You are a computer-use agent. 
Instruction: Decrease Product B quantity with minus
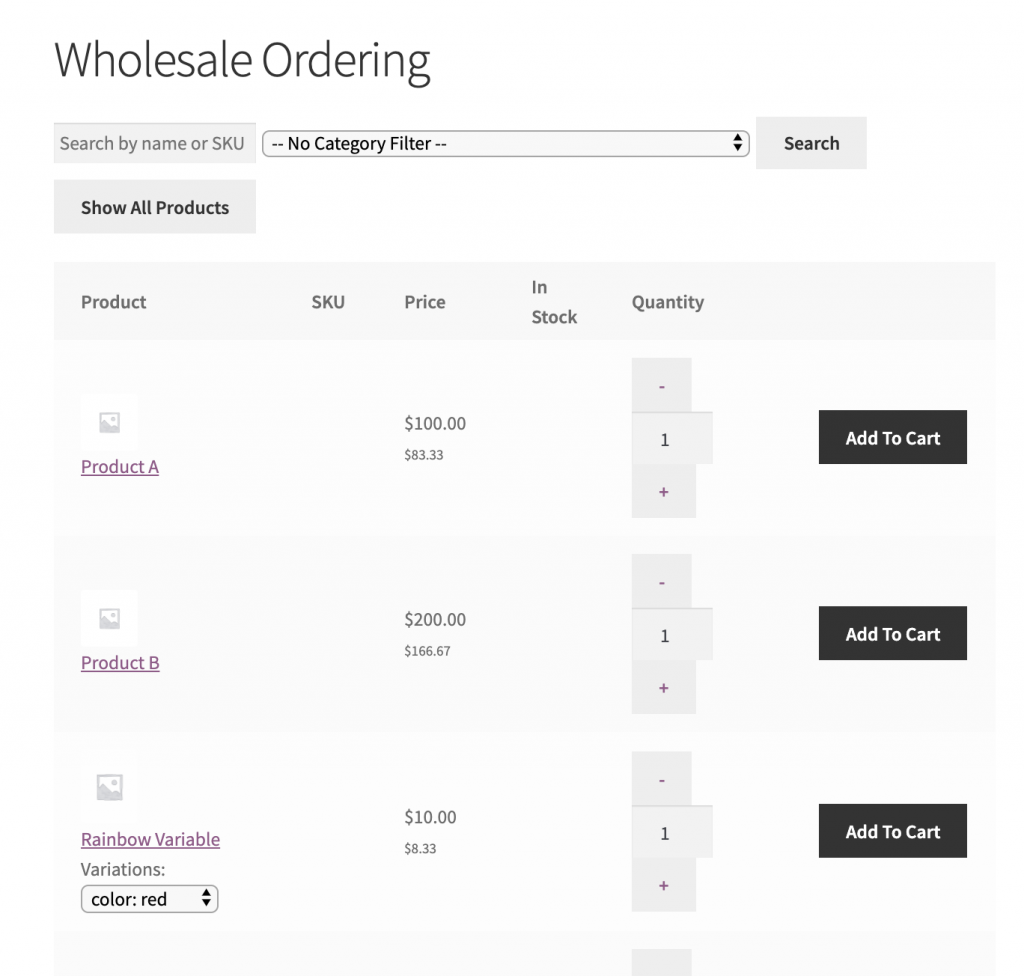pyautogui.click(x=662, y=582)
